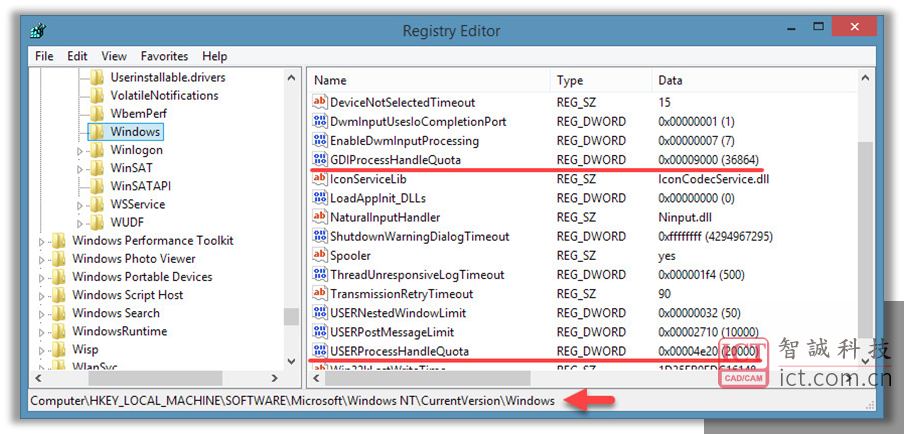Open the Favorites menu
904x434 pixels.
[x=164, y=56]
